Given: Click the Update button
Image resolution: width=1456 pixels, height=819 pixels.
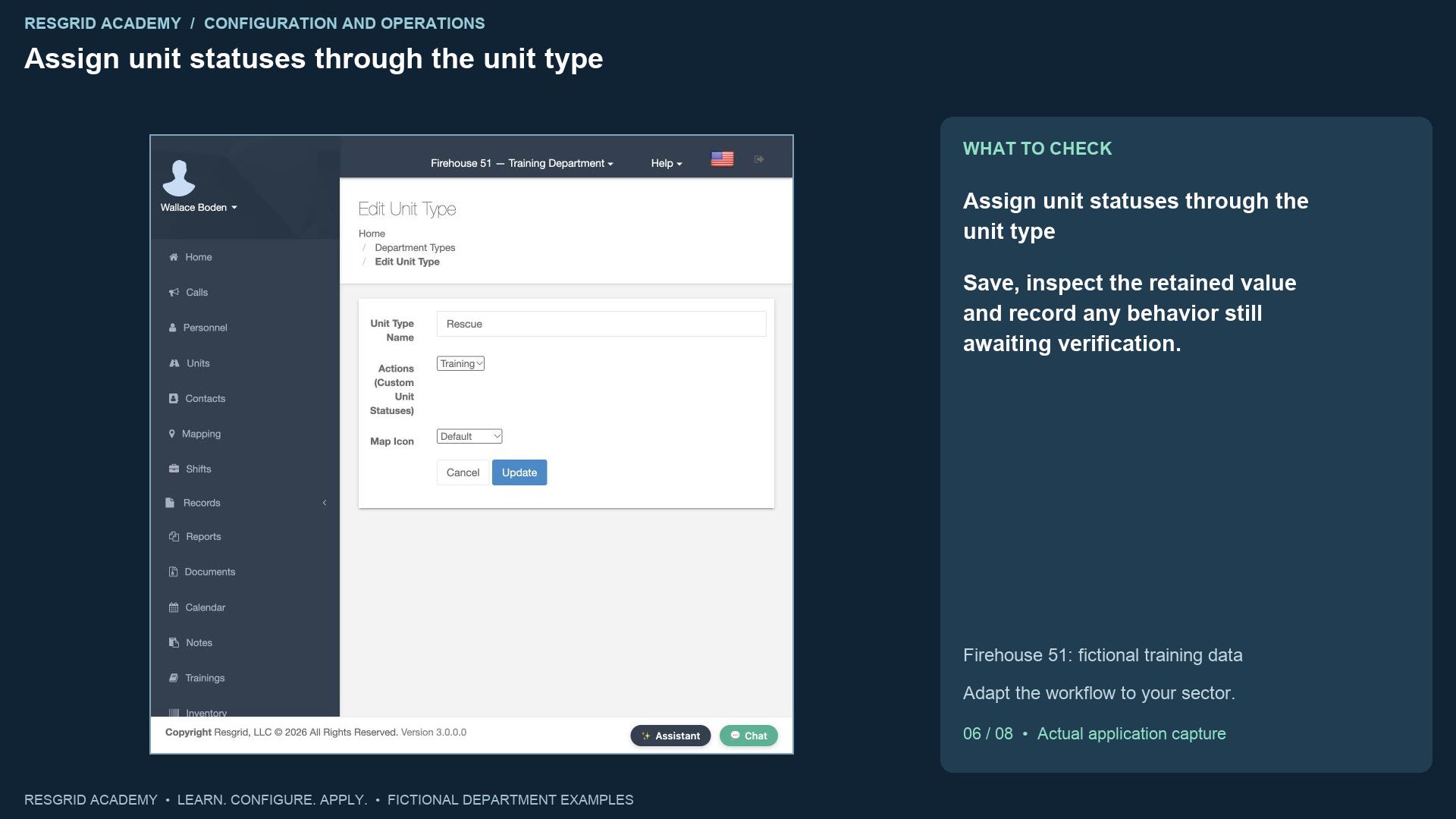Looking at the screenshot, I should (x=519, y=472).
